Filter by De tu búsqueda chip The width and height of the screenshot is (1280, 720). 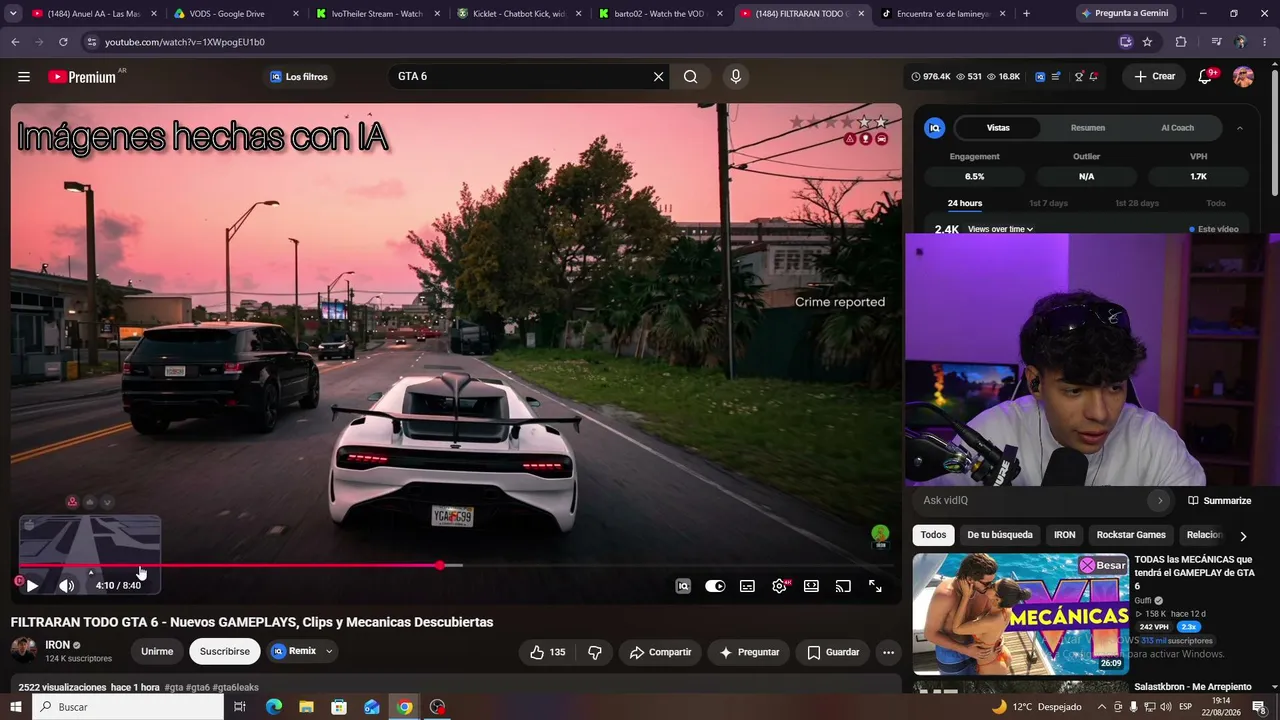(1000, 535)
